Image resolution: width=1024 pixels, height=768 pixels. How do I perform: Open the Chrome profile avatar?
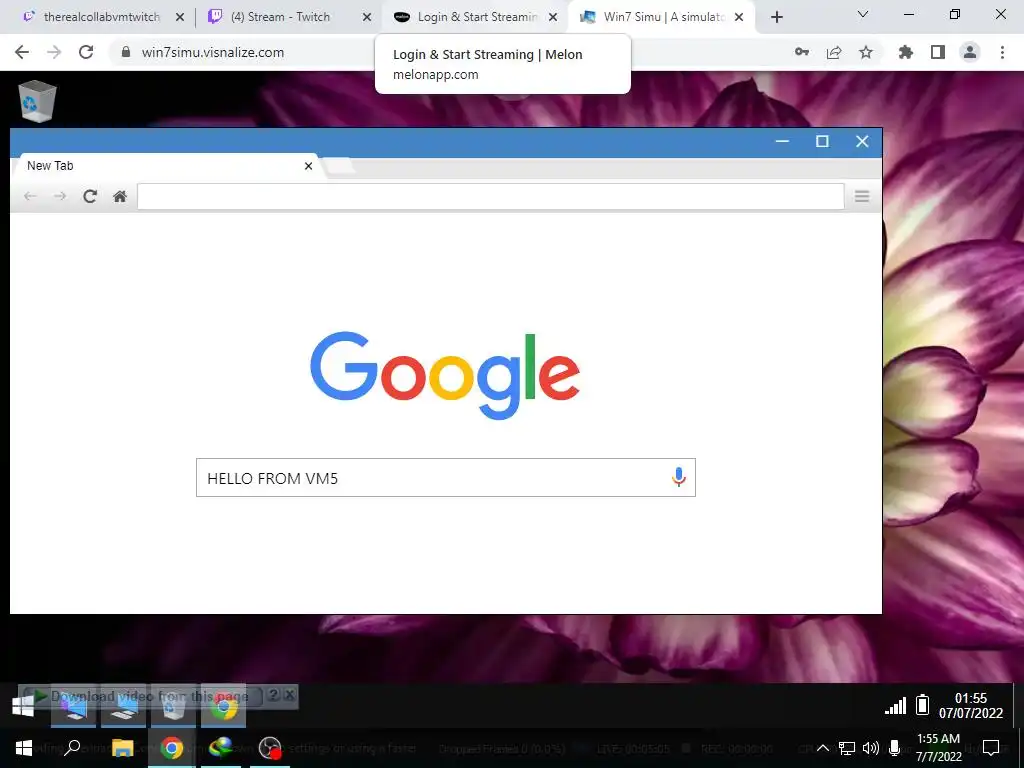pos(970,52)
